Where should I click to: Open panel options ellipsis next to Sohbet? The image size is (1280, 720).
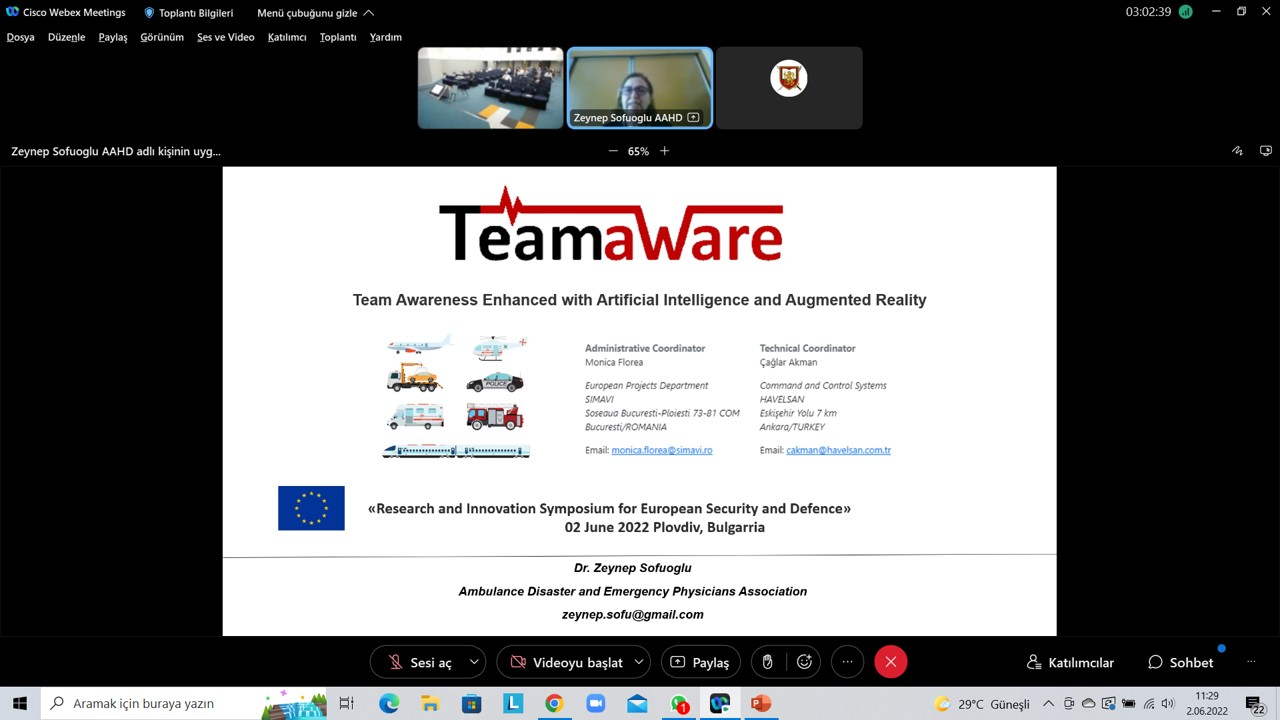[1250, 662]
